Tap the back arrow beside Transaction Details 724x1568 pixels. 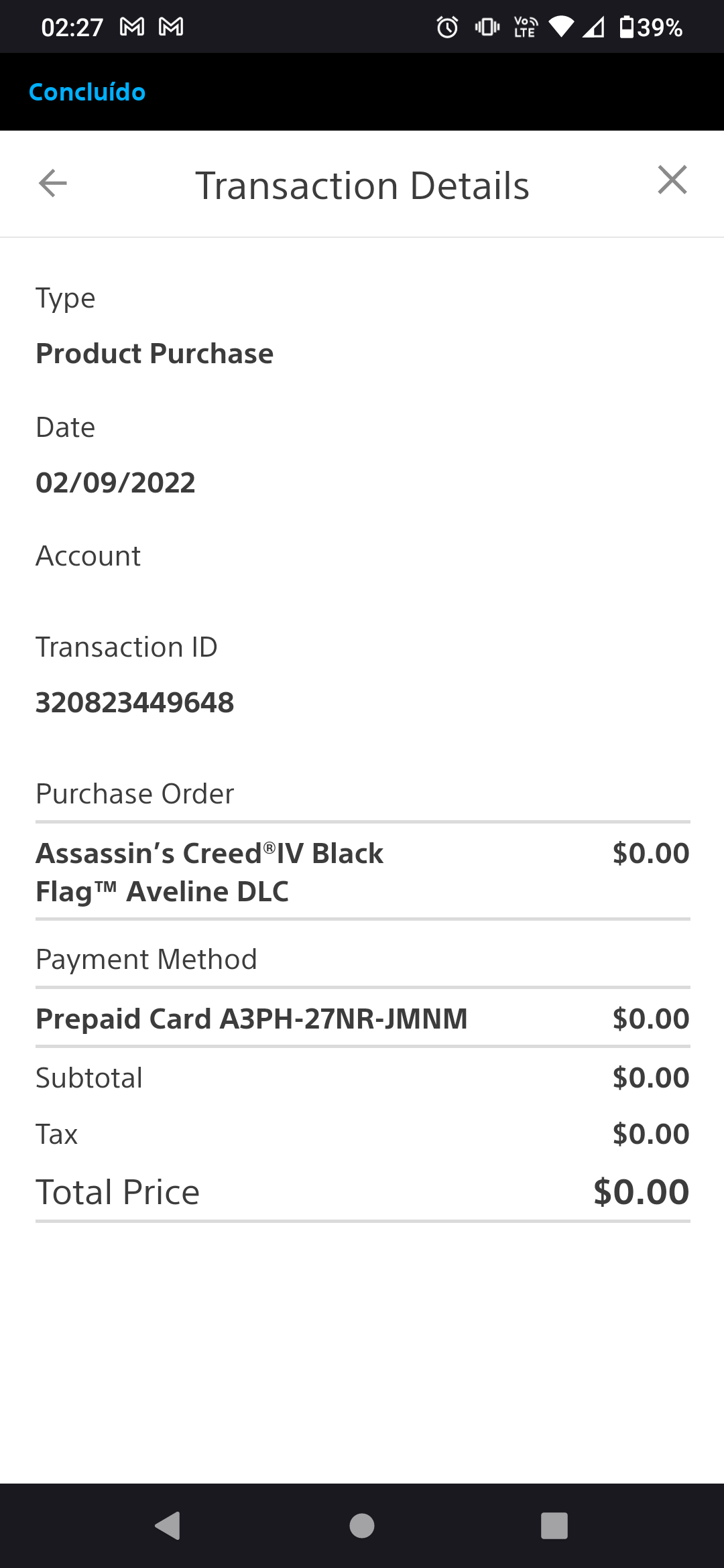coord(53,183)
